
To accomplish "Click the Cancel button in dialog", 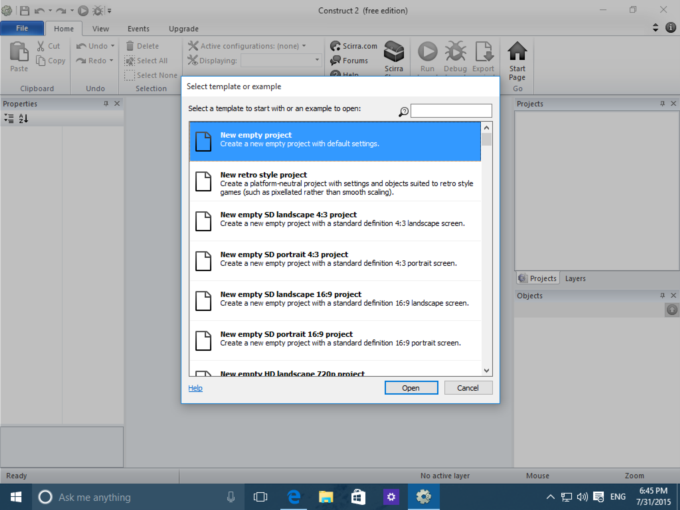I will [x=468, y=388].
